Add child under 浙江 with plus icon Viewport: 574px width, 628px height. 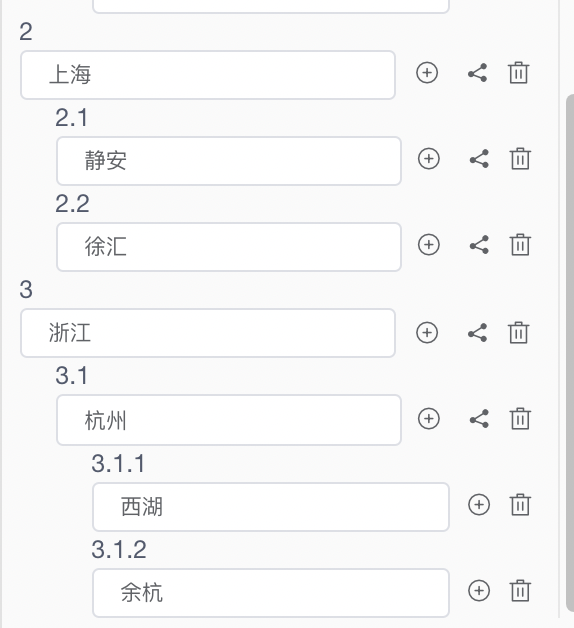click(x=427, y=332)
